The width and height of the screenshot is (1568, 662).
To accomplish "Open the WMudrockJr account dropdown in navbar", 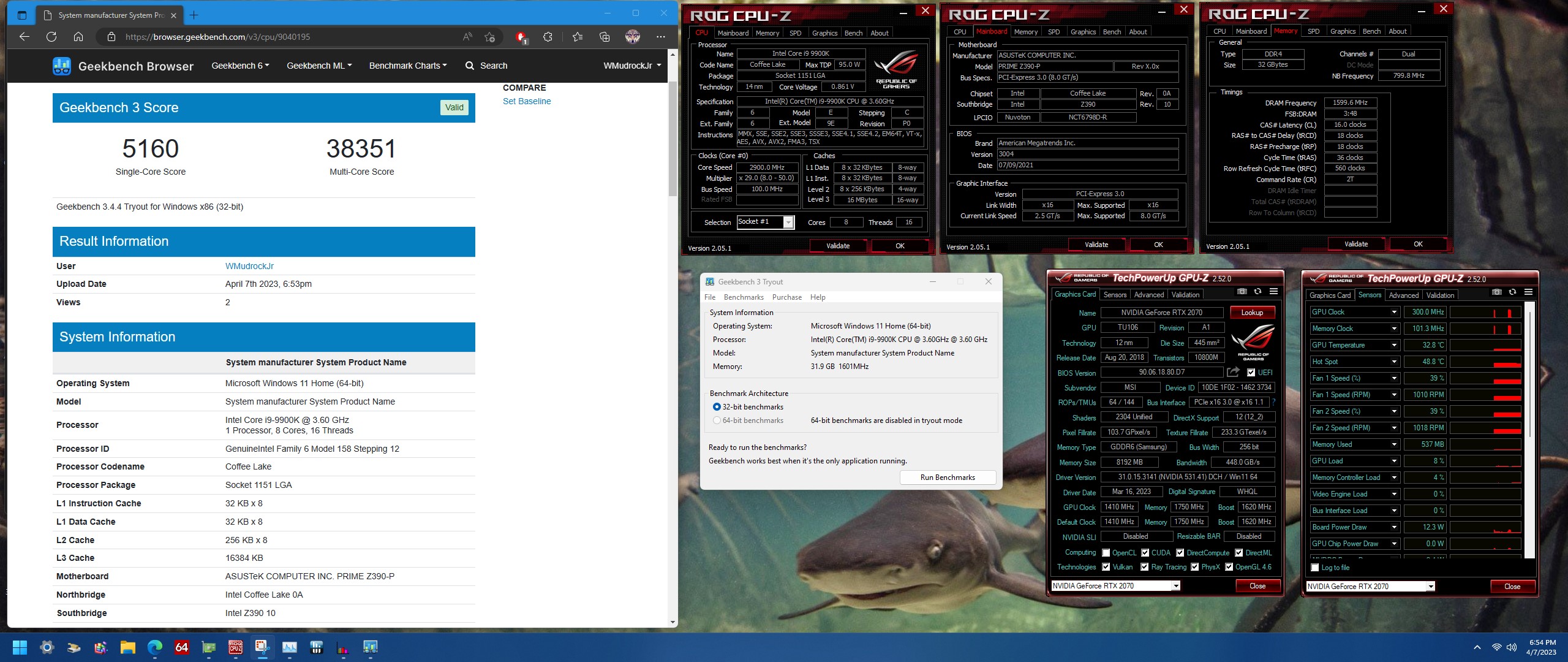I will (x=632, y=66).
